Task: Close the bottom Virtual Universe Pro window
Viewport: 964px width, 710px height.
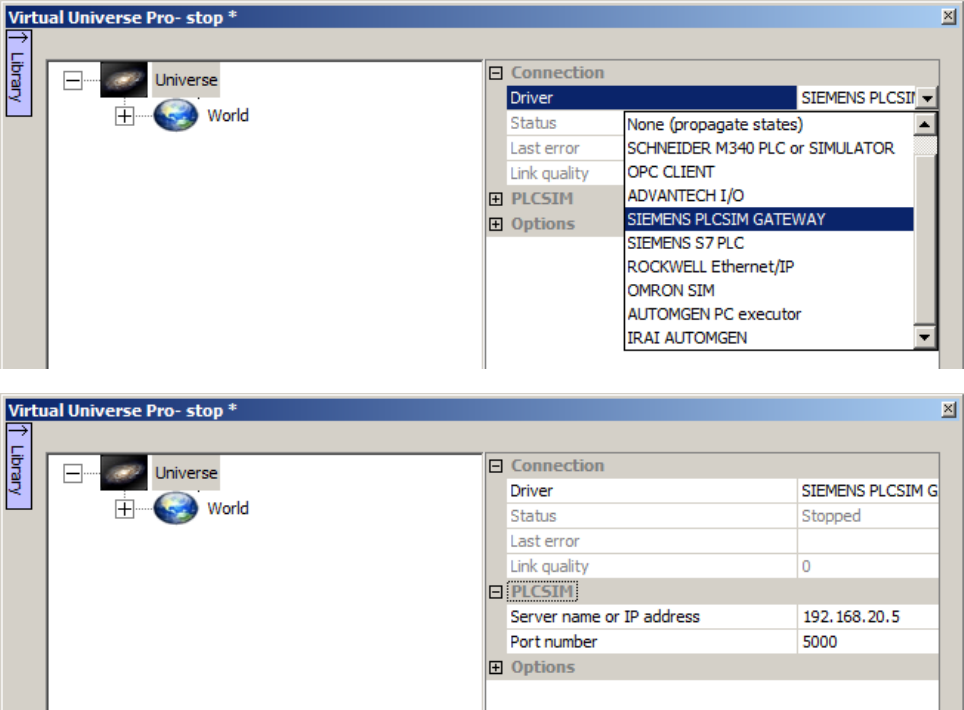Action: point(949,409)
